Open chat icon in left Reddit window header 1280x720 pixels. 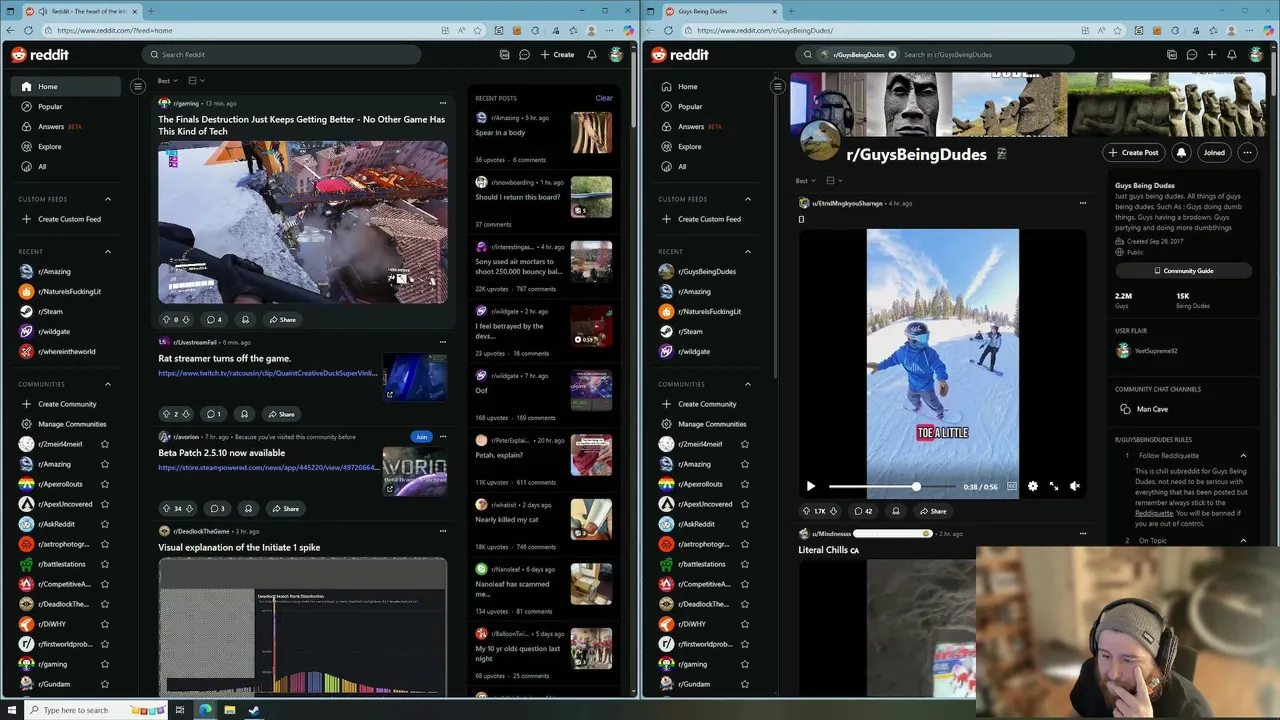(524, 55)
